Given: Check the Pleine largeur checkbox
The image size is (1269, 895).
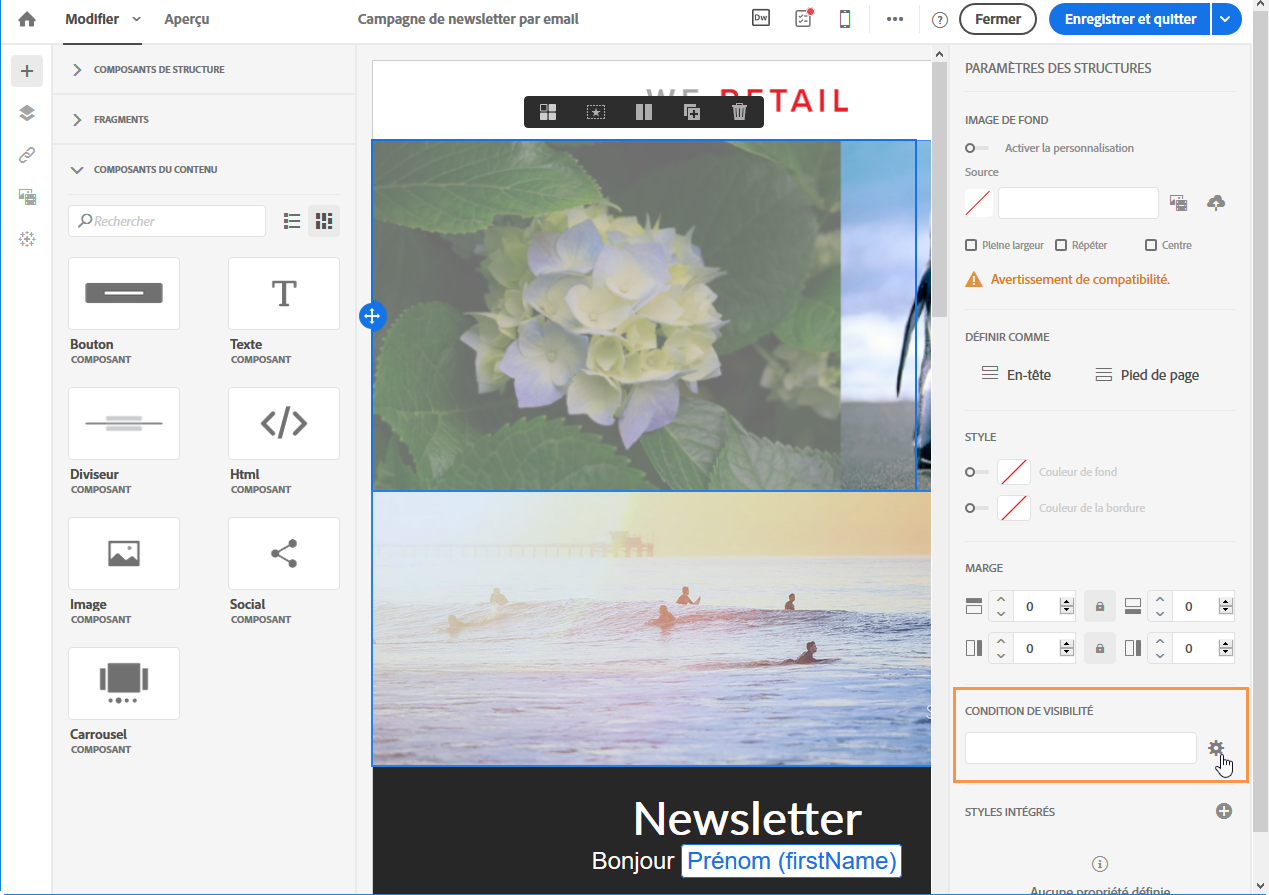Looking at the screenshot, I should [971, 245].
